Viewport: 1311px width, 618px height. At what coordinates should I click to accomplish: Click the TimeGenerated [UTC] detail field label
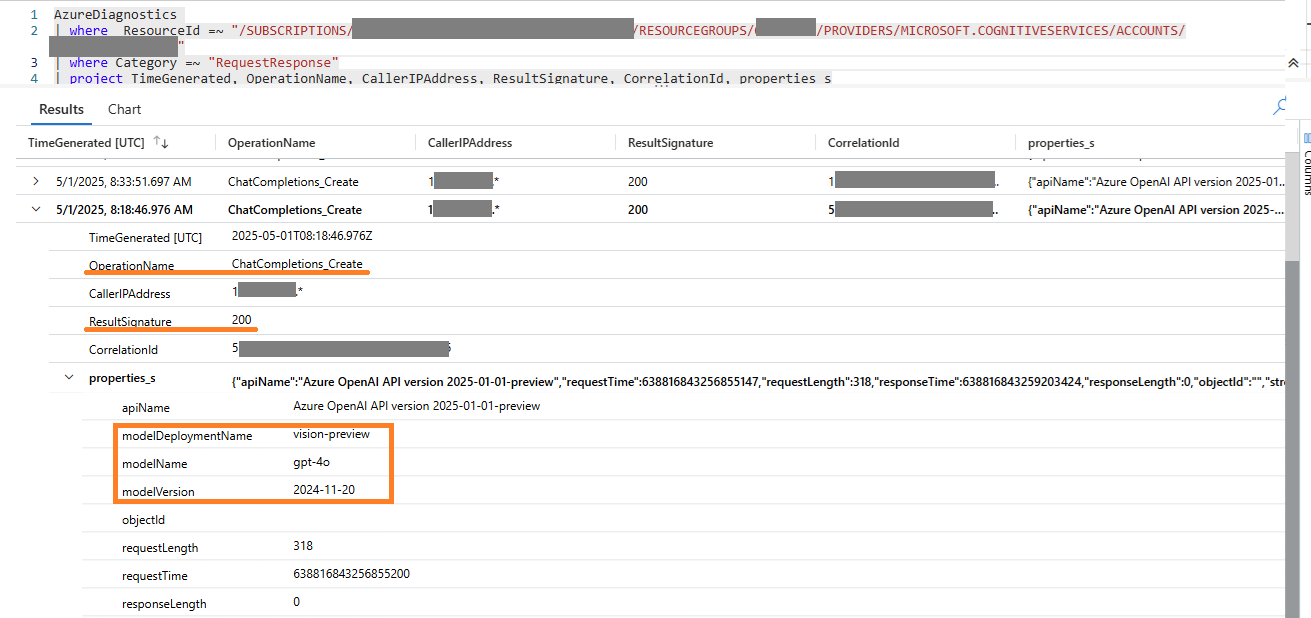(145, 238)
